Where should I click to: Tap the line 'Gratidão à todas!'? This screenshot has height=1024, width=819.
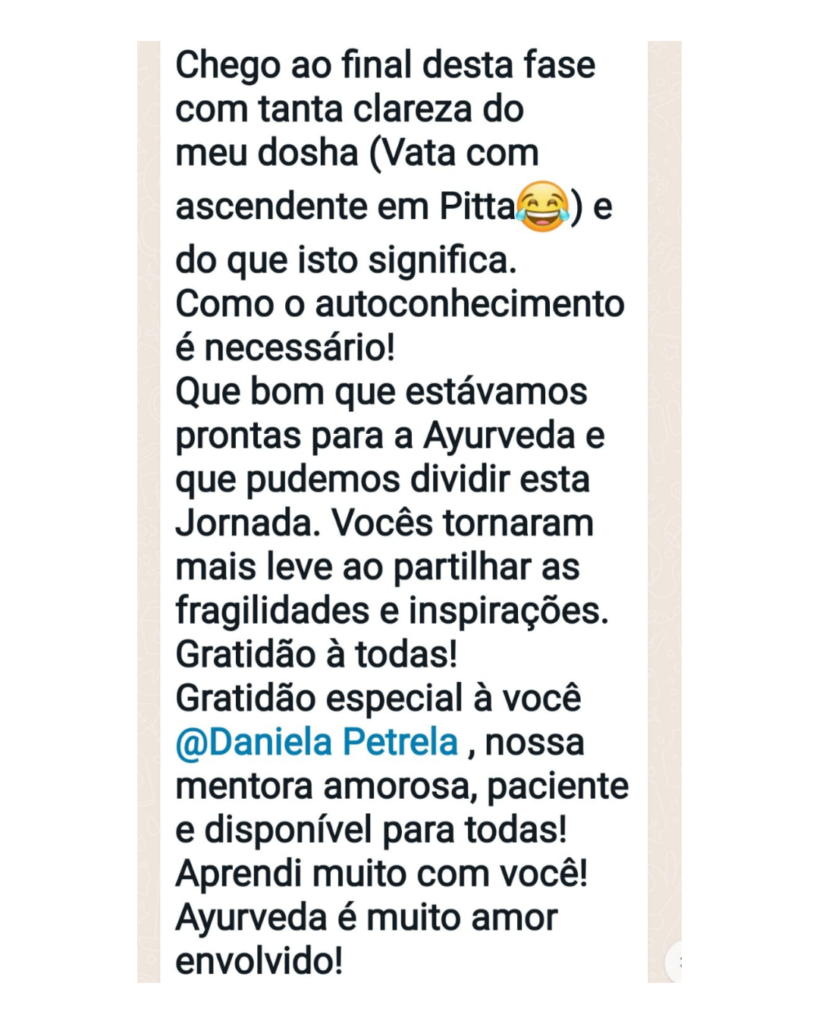click(316, 654)
